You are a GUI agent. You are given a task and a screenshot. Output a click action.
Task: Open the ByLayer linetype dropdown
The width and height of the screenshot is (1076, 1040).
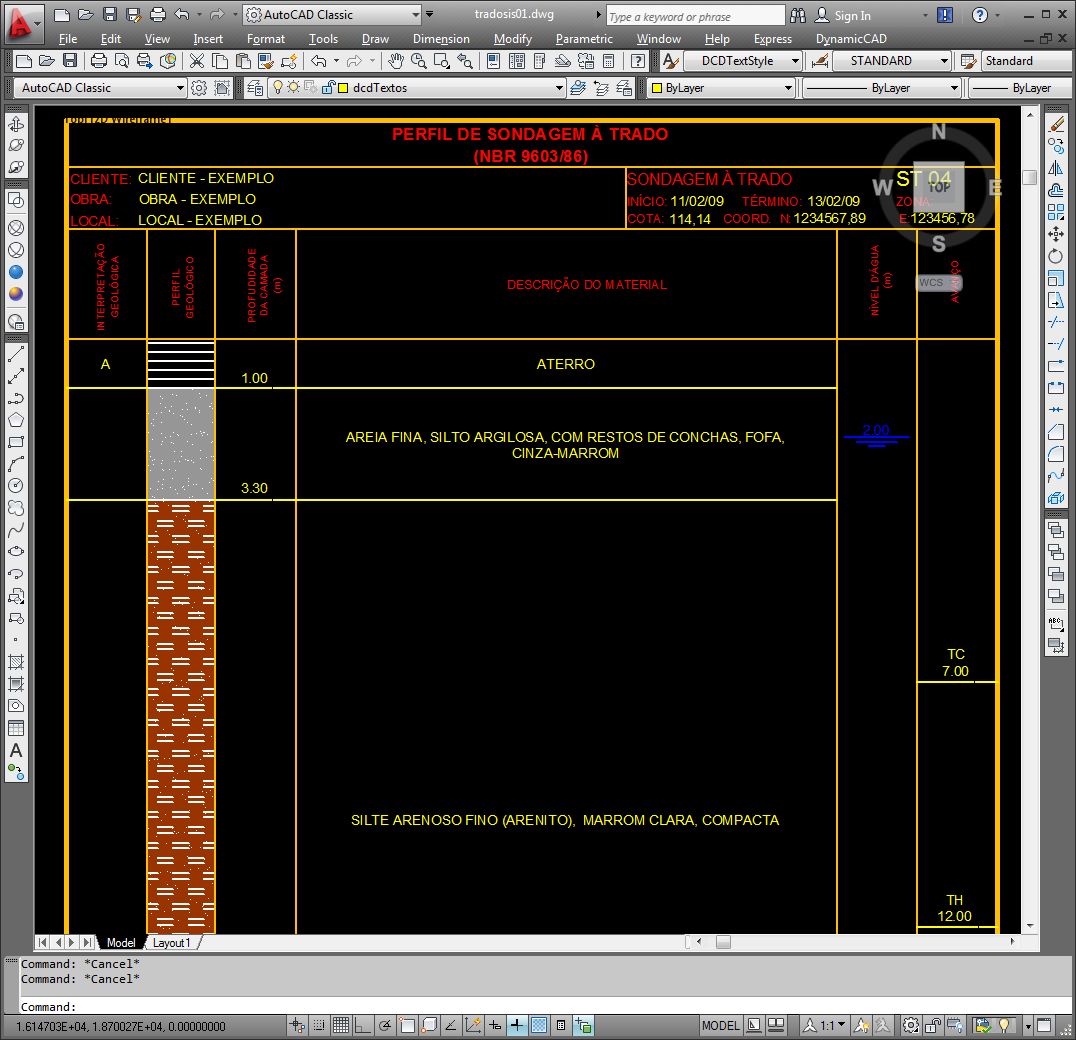click(954, 88)
